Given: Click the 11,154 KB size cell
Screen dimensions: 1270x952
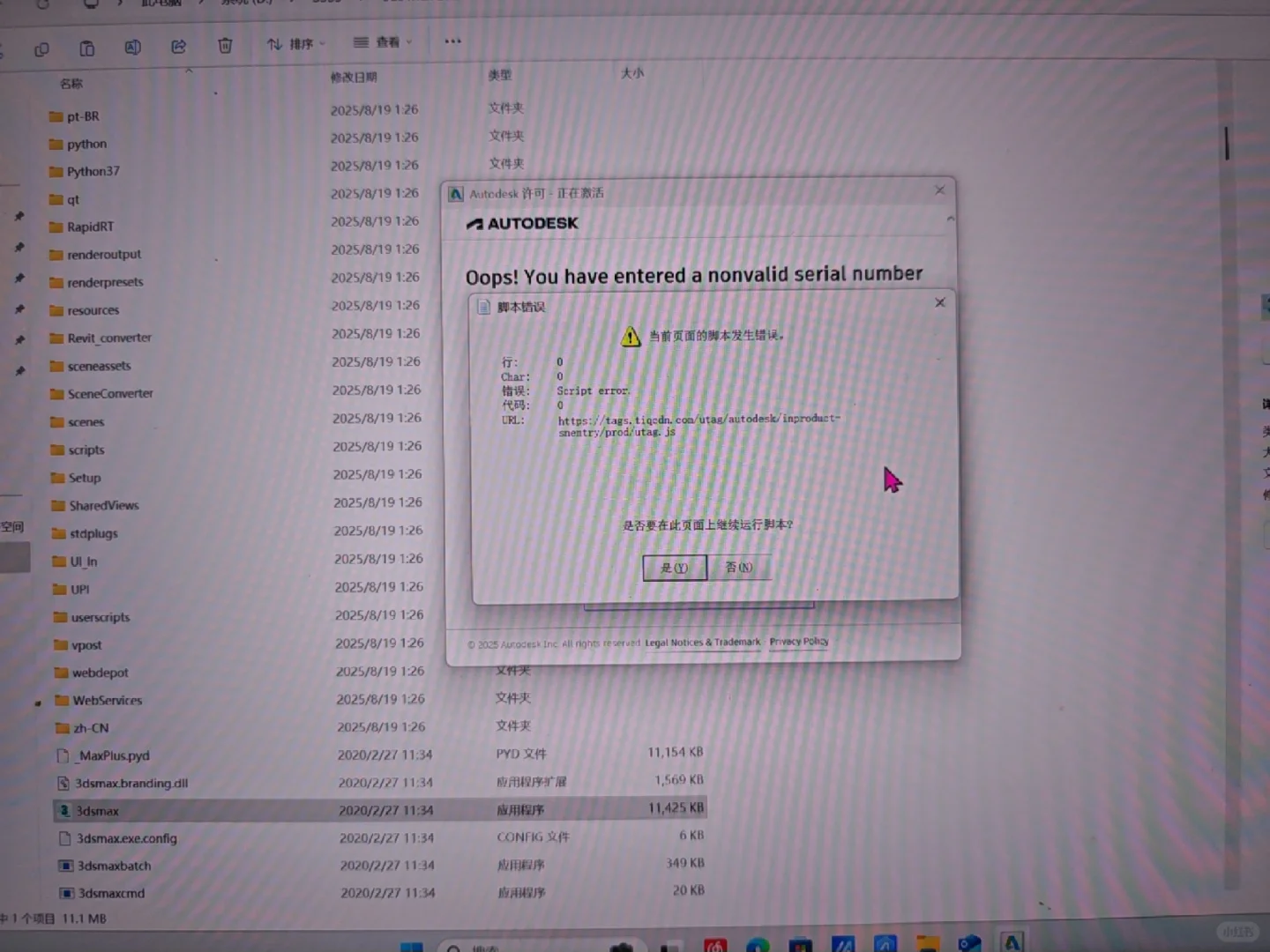Looking at the screenshot, I should pyautogui.click(x=676, y=752).
